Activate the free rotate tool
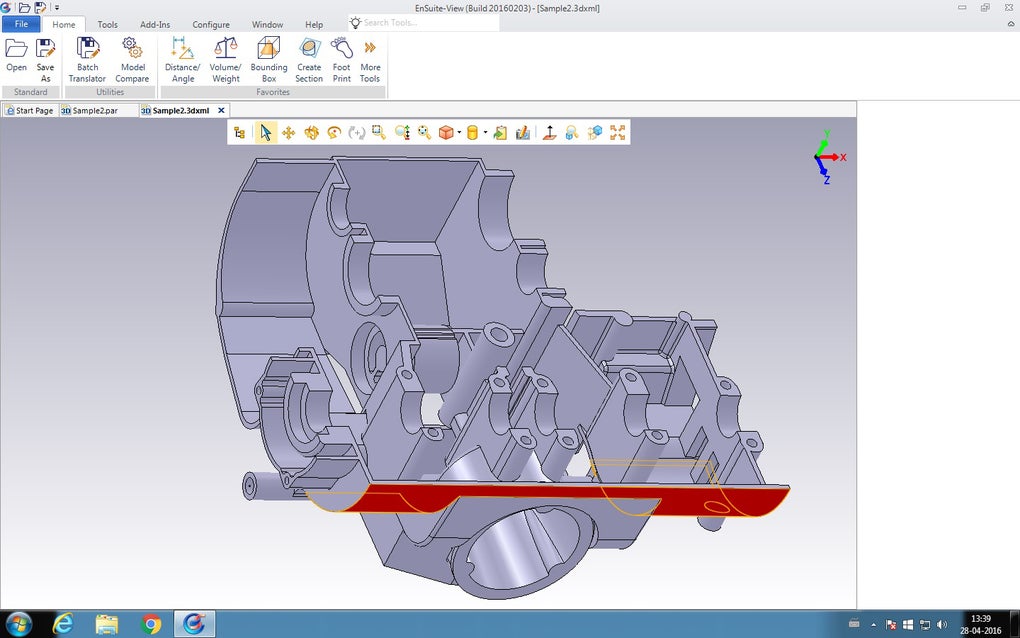Viewport: 1020px width, 638px height. 312,133
